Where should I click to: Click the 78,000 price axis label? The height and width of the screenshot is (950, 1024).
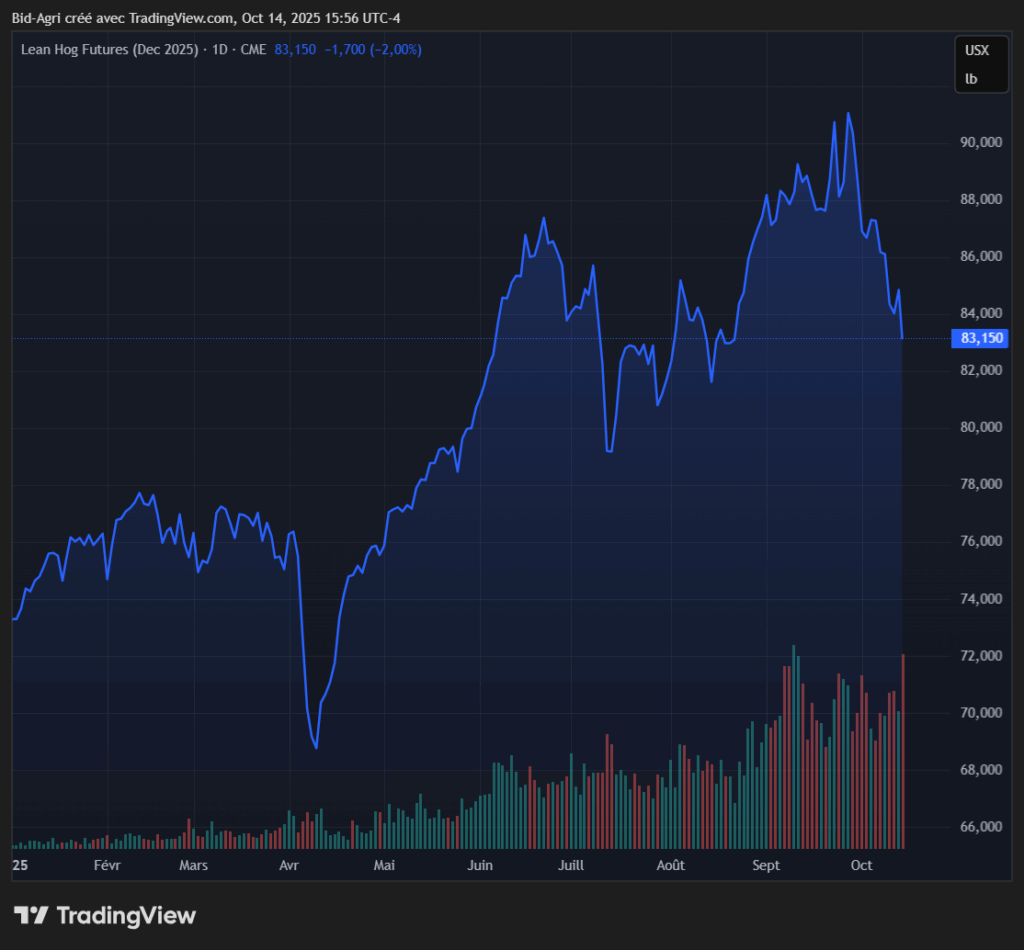point(980,485)
